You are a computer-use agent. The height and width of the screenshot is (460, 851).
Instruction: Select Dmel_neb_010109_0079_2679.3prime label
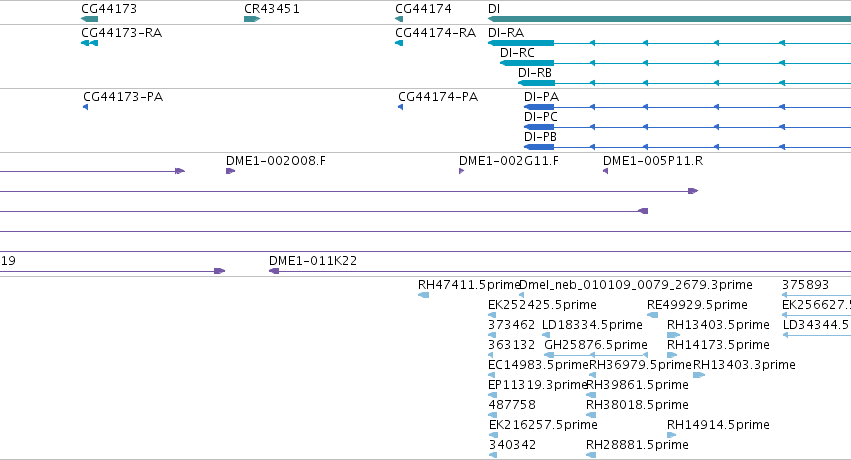[636, 284]
